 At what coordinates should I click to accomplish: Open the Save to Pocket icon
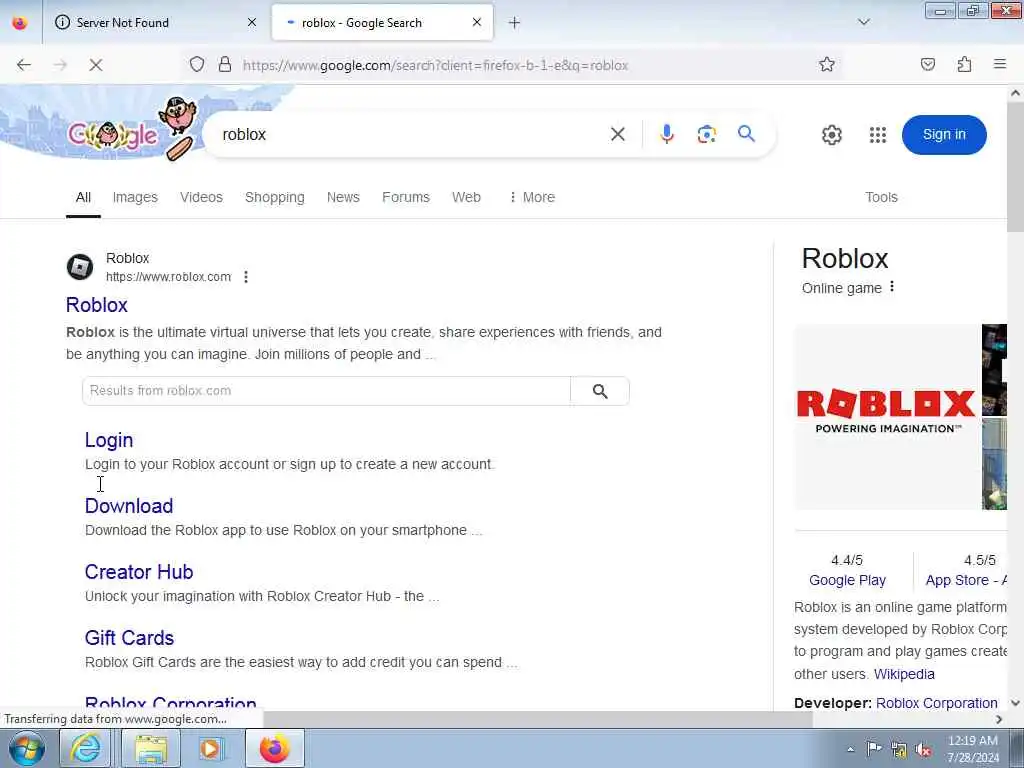[x=928, y=65]
